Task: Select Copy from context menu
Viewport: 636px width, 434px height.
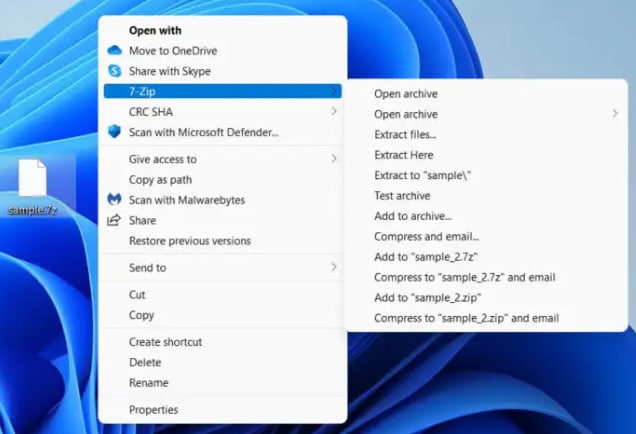Action: [x=223, y=315]
